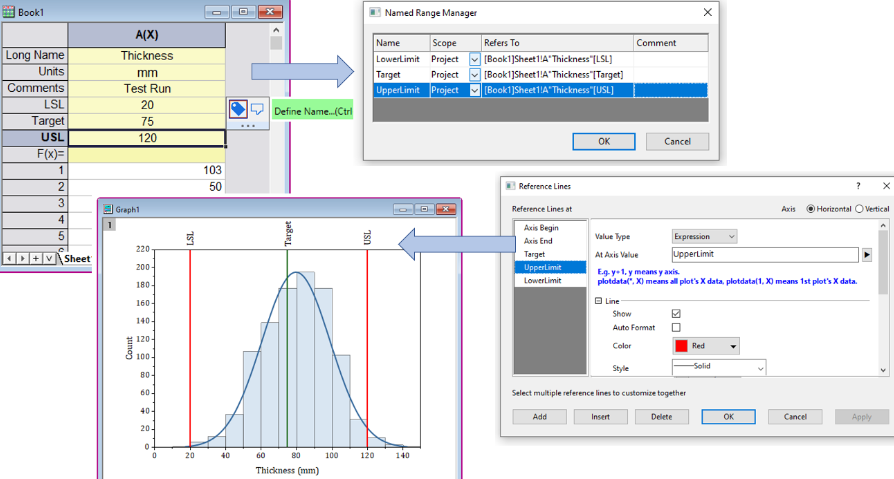The image size is (894, 479).
Task: Toggle the Show line checkbox
Action: (x=676, y=313)
